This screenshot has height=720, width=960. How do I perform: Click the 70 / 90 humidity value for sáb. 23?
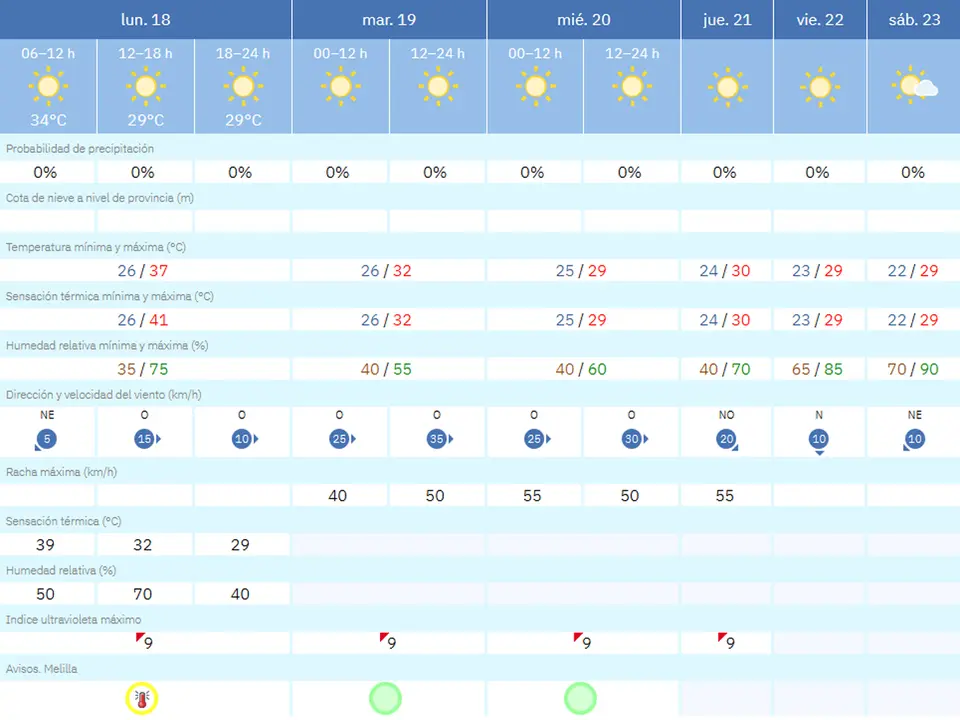point(913,369)
